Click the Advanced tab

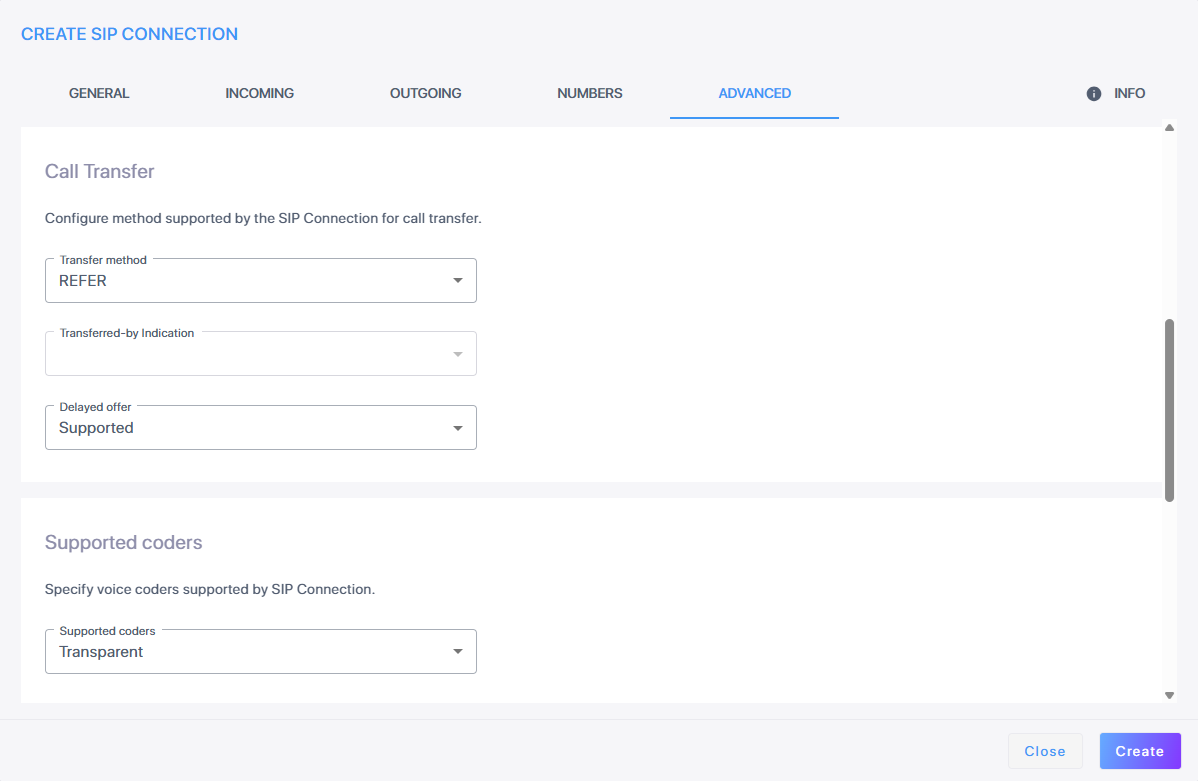[755, 94]
